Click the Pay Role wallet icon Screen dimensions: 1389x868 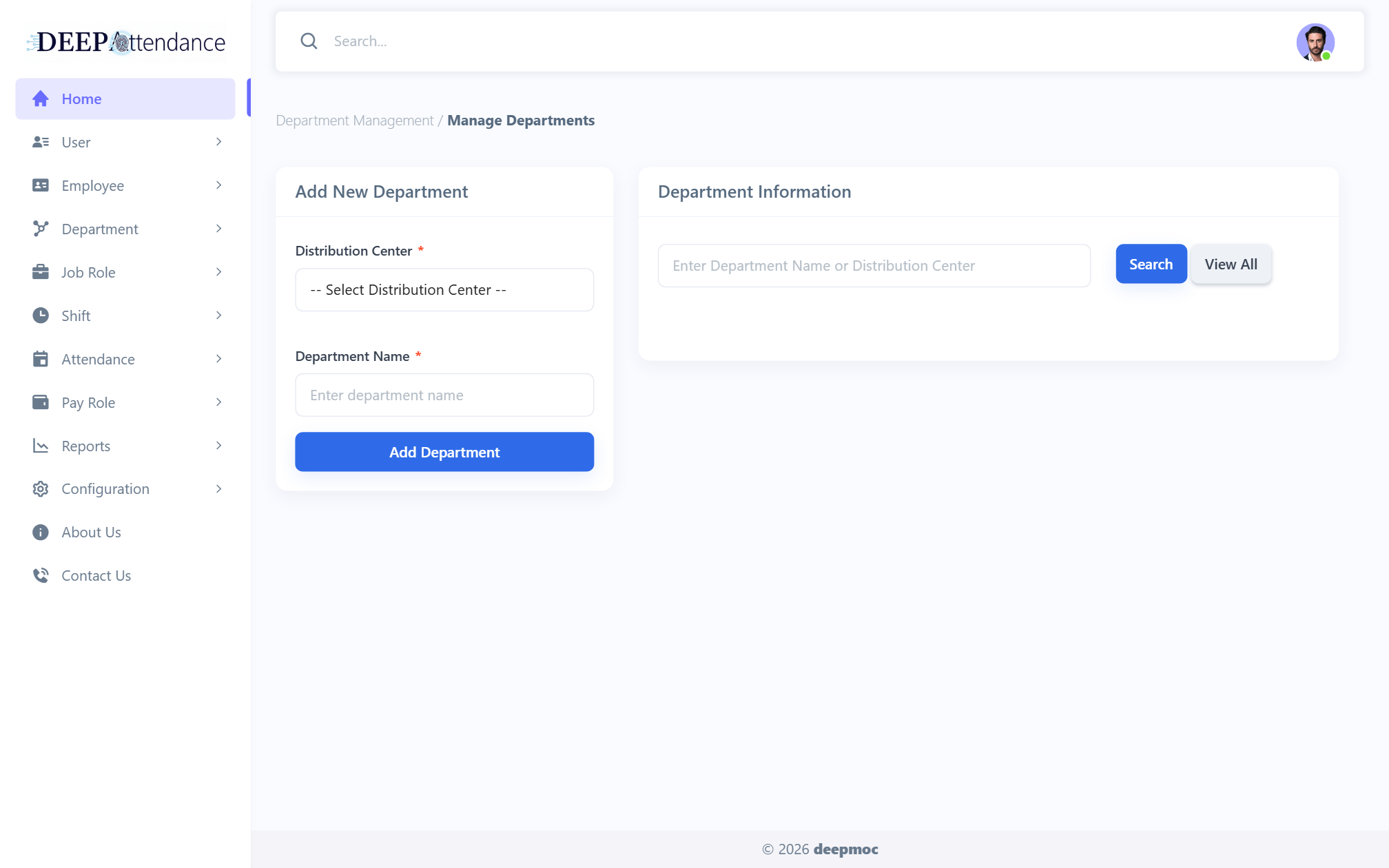(41, 402)
